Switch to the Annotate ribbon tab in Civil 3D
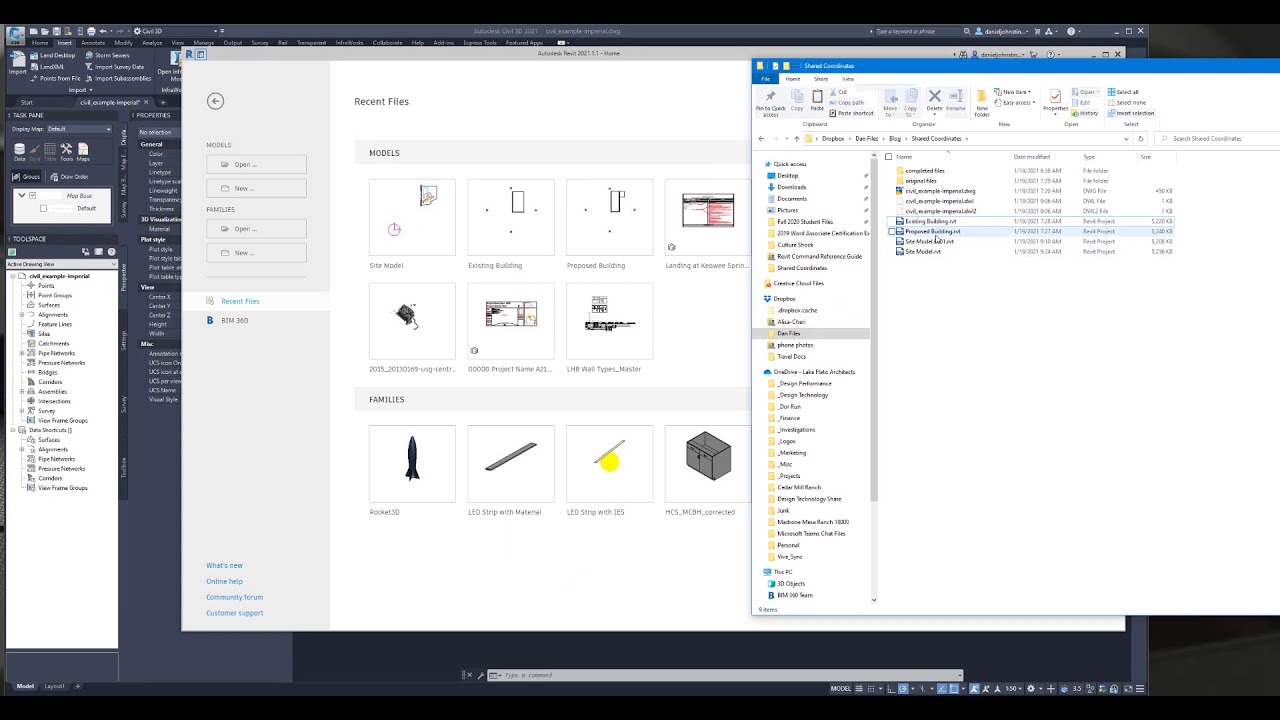The width and height of the screenshot is (1280, 720). (92, 43)
